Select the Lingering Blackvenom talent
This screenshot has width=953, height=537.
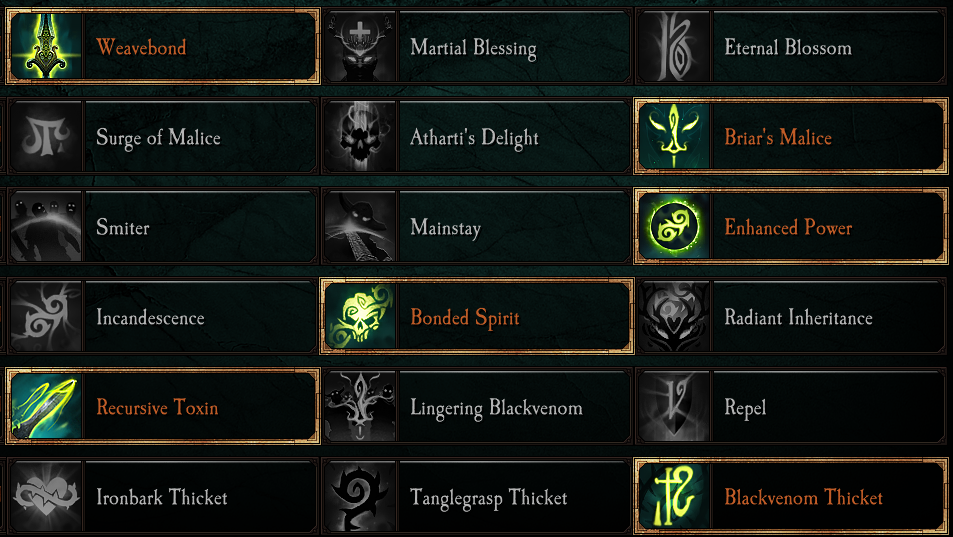[496, 408]
